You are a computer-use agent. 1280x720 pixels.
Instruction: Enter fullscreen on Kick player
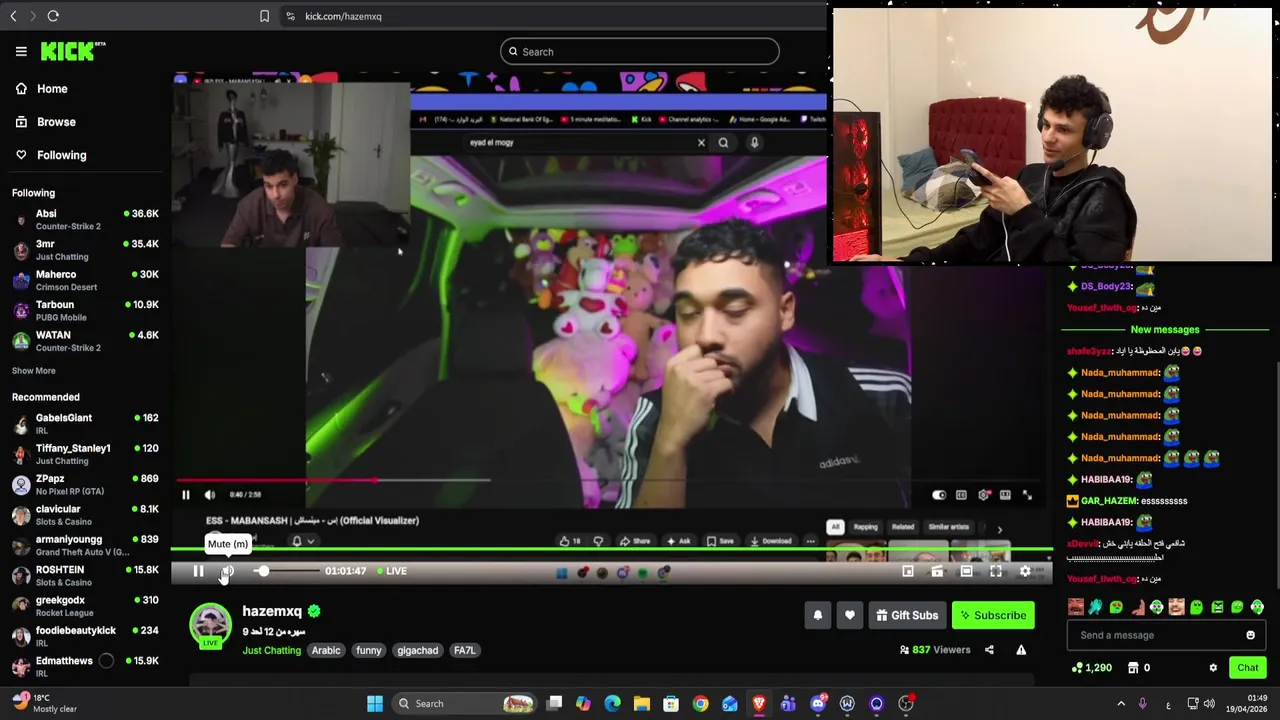pyautogui.click(x=996, y=571)
